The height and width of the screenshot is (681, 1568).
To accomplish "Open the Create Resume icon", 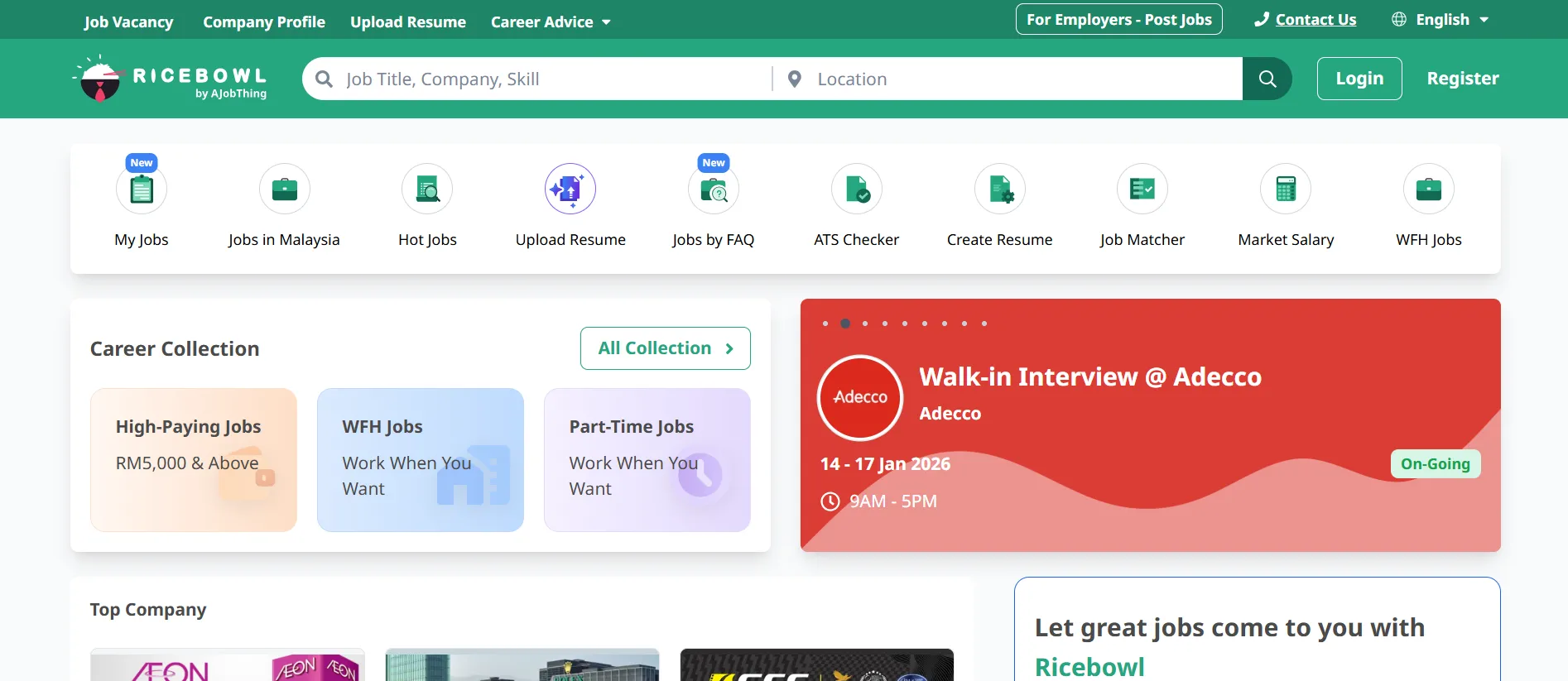I will (999, 189).
